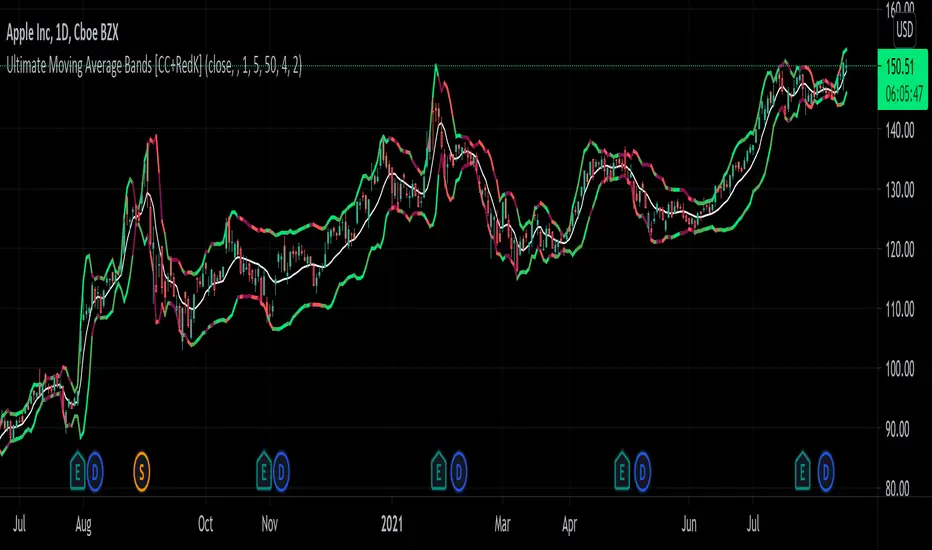Click the orange split marker S
Viewport: 932px width, 550px height.
pyautogui.click(x=141, y=472)
